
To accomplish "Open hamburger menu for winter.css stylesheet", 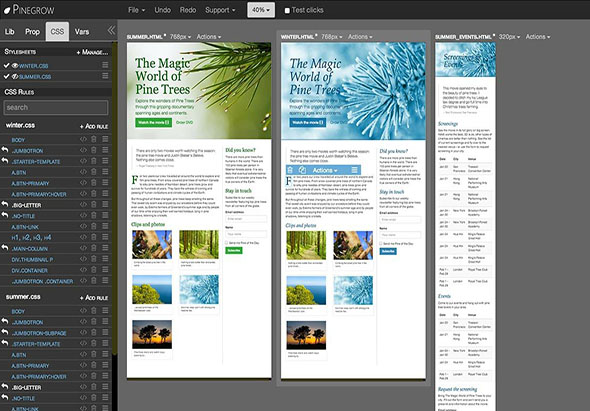I will coord(105,65).
